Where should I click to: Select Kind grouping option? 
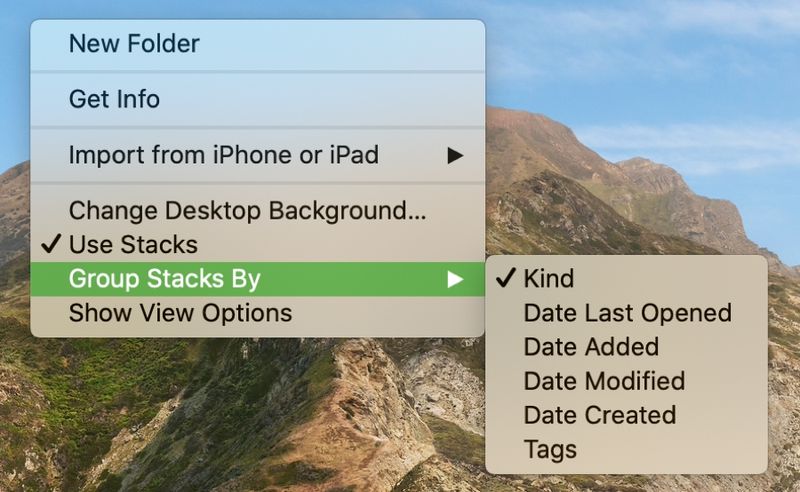[x=627, y=278]
